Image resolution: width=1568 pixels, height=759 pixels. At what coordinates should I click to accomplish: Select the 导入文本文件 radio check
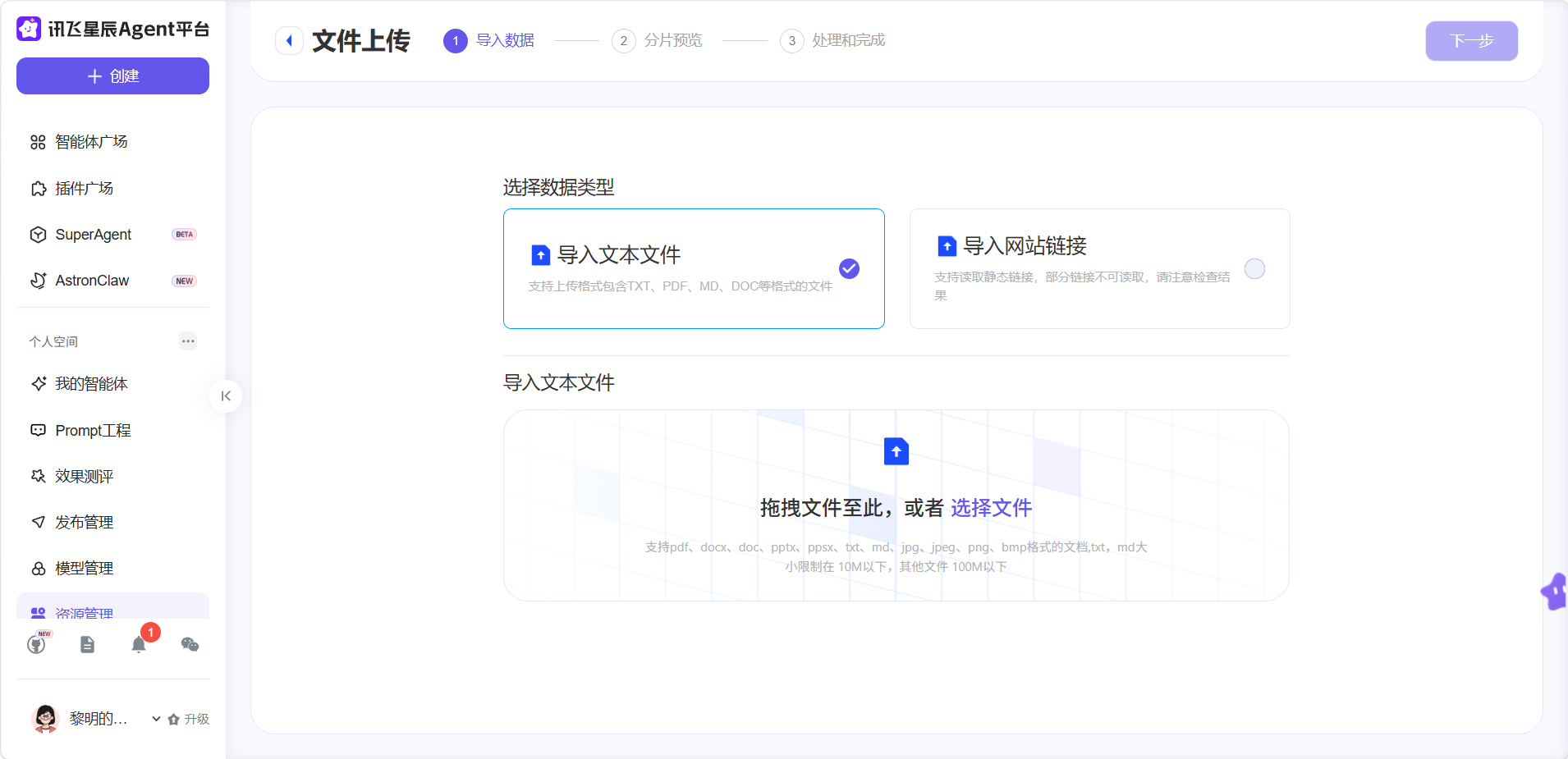pyautogui.click(x=849, y=268)
